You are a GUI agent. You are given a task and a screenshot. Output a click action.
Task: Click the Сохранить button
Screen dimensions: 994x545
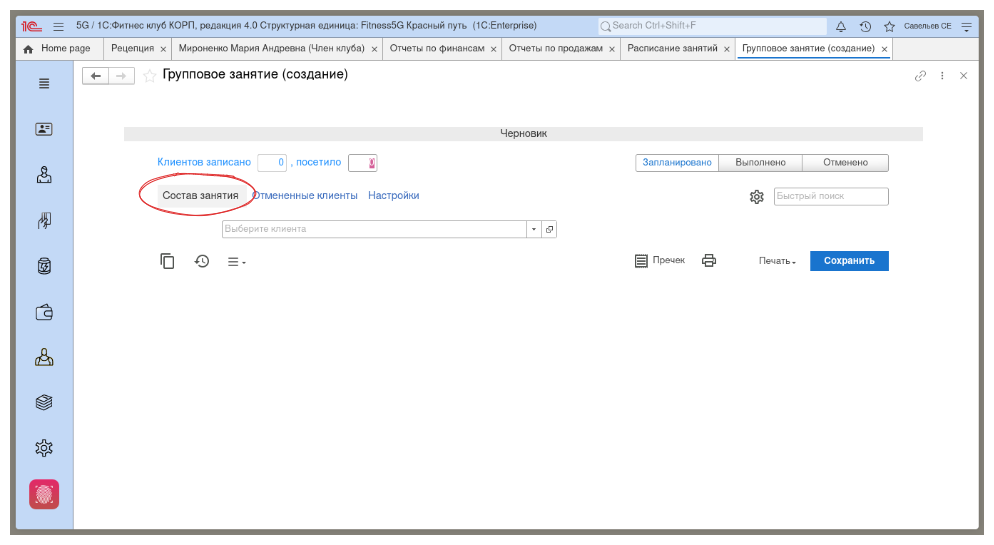click(x=849, y=261)
